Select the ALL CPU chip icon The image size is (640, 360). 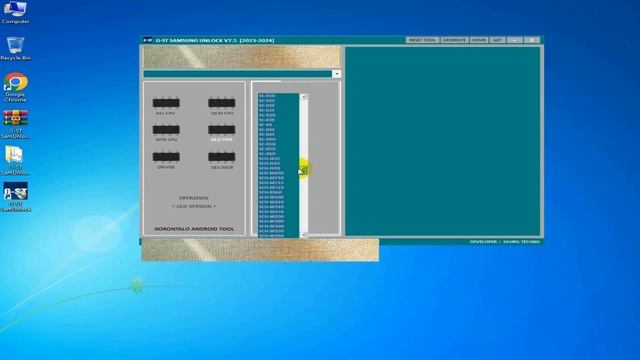(x=166, y=103)
